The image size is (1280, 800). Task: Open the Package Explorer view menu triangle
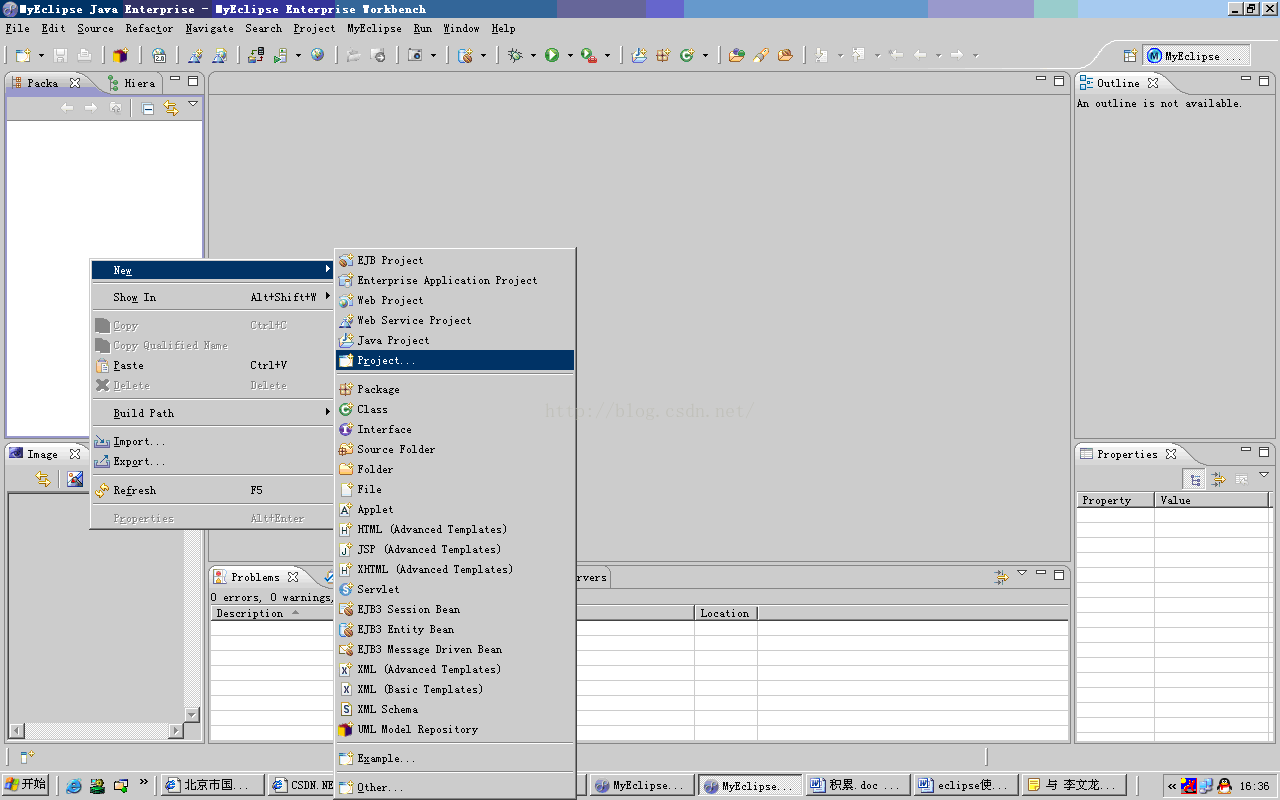193,104
